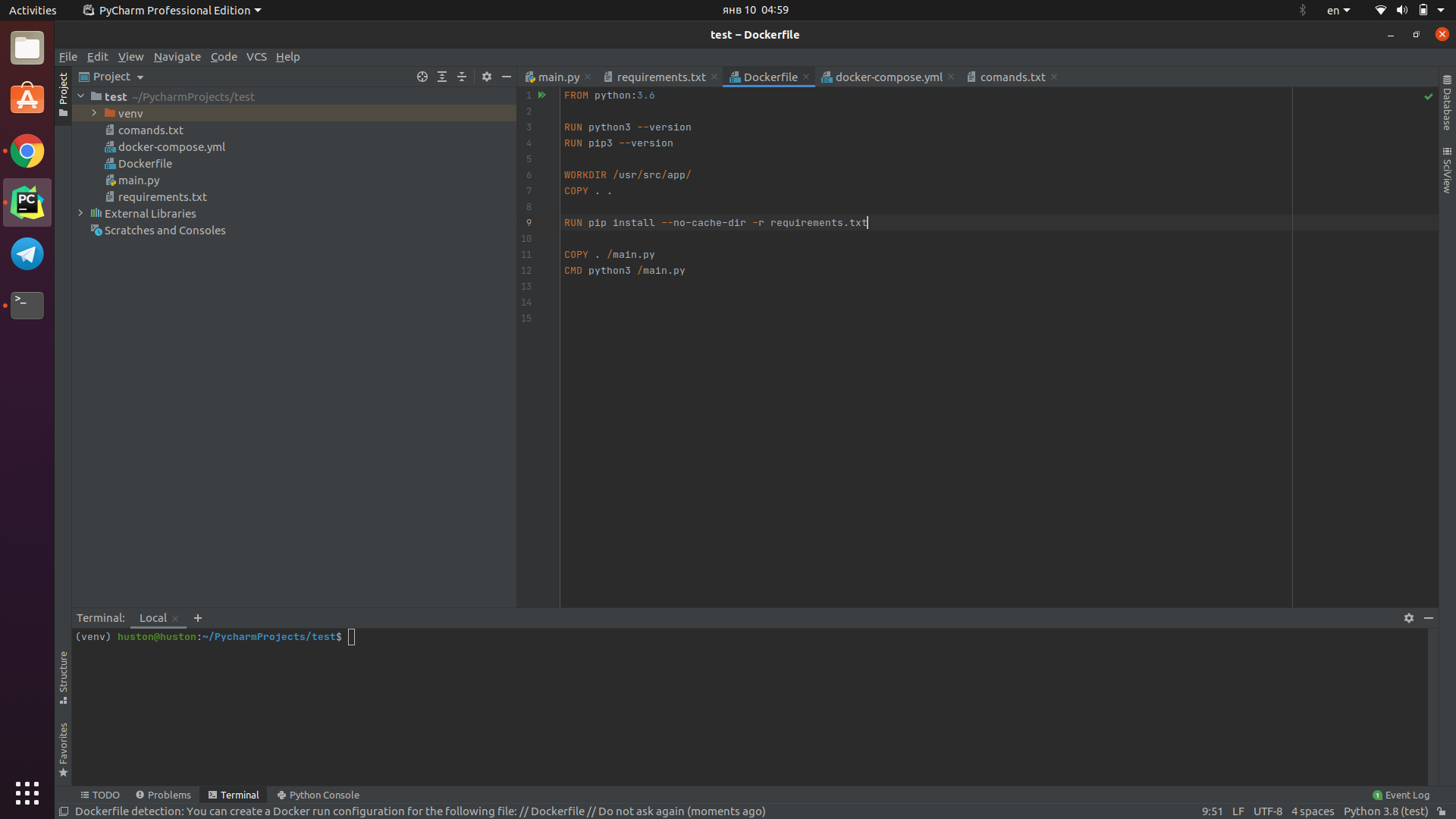Close the Dockerfile editor tab
Image resolution: width=1456 pixels, height=819 pixels.
[806, 77]
